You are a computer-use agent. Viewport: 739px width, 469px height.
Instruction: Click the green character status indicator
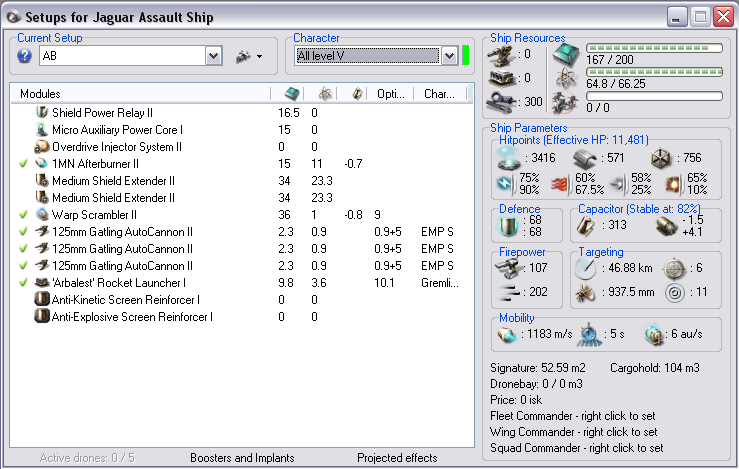[466, 56]
